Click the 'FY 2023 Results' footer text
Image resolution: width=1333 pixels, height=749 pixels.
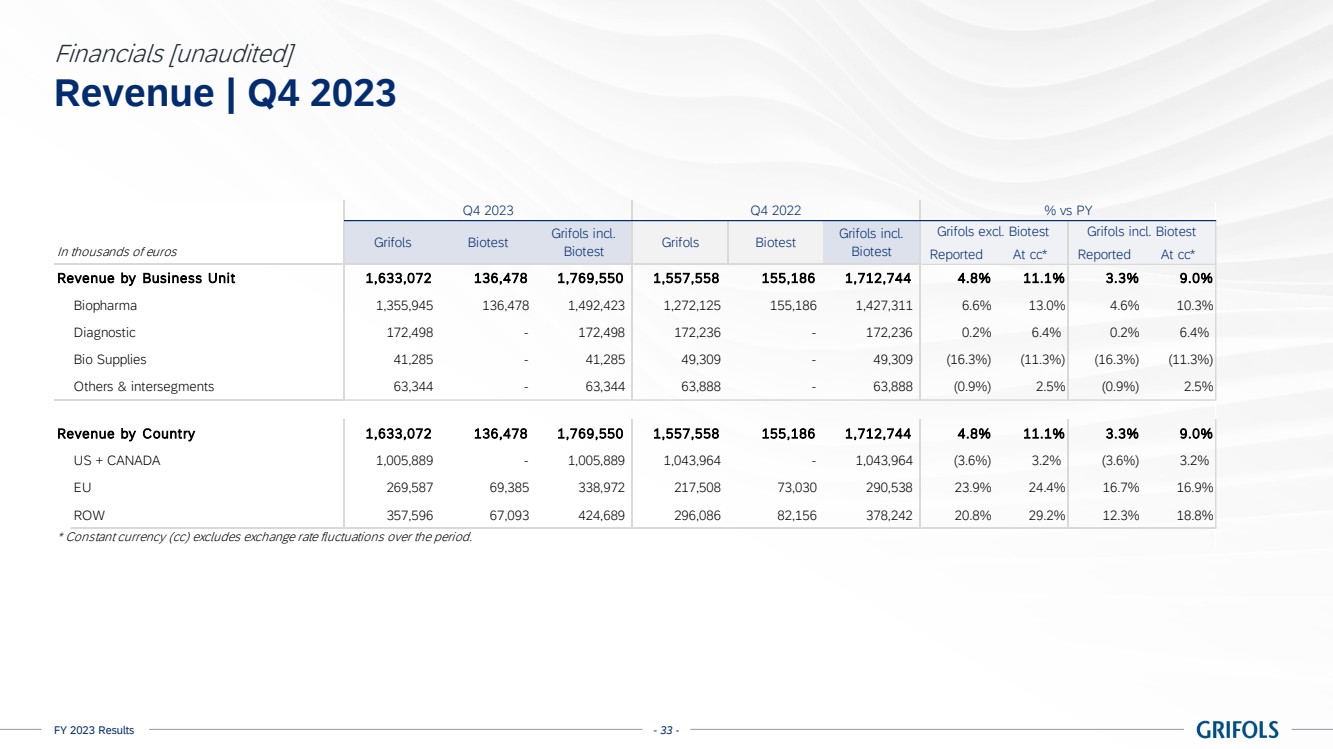[x=94, y=730]
